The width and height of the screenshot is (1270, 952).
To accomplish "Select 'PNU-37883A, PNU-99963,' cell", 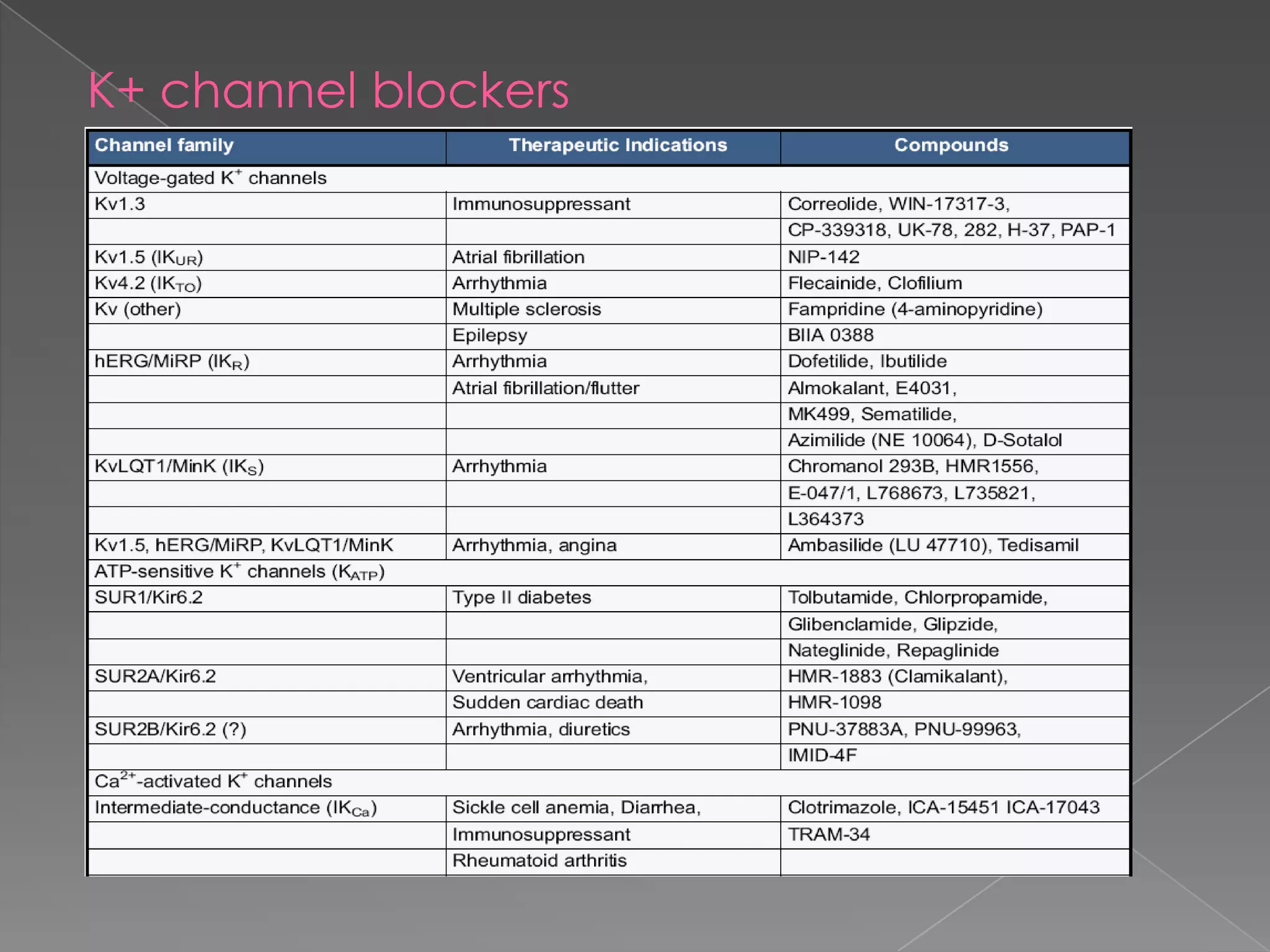I will 955,729.
